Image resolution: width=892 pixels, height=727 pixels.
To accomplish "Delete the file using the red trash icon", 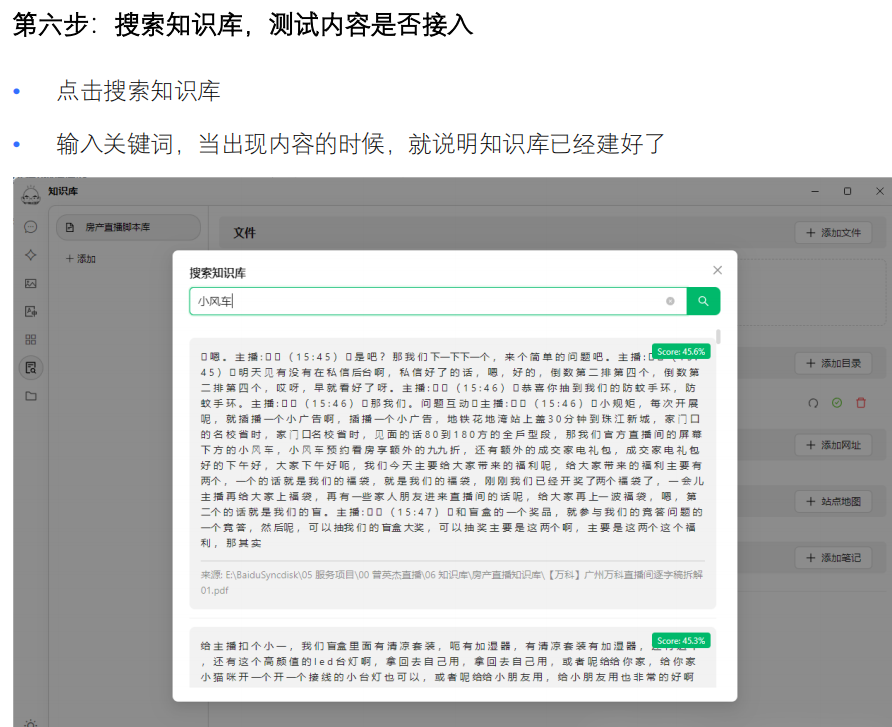I will 861,402.
